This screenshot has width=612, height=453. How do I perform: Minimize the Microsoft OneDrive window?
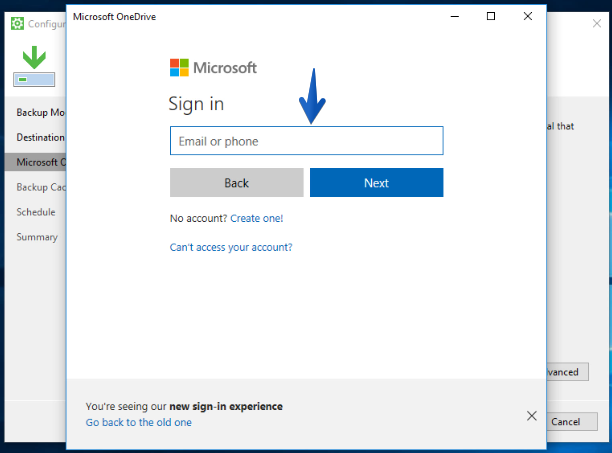455,16
